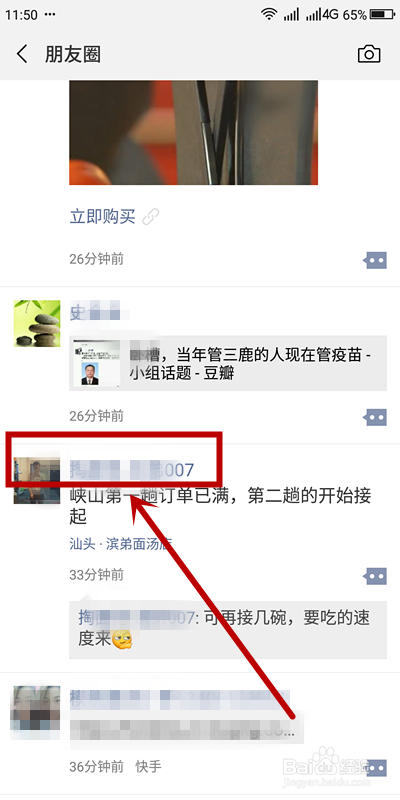Open comment menu on the Douban share post

[375, 417]
